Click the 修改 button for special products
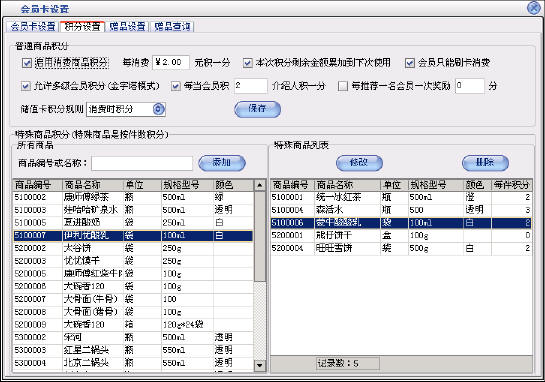545x382 pixels. [359, 163]
